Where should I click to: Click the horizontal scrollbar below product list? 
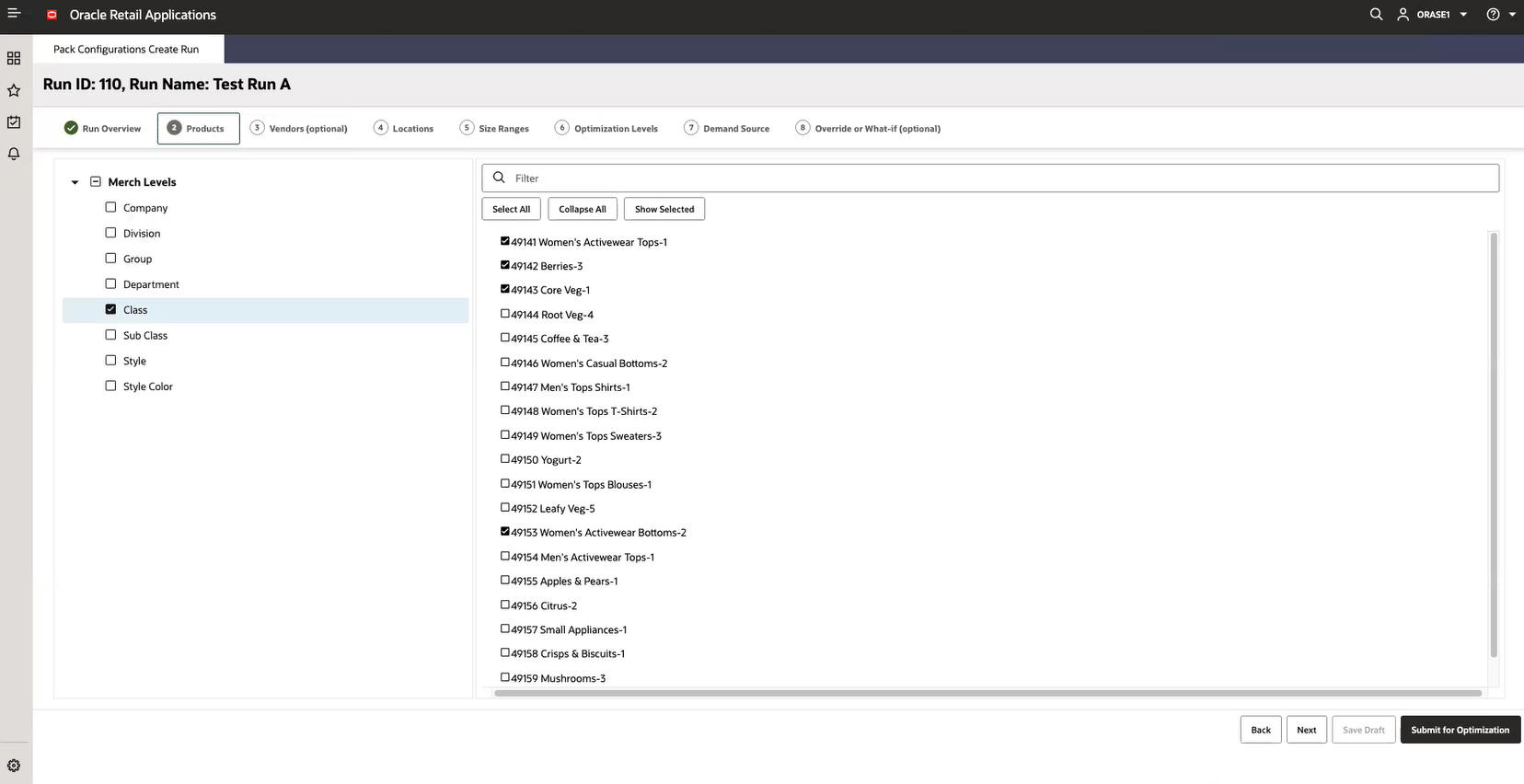(987, 693)
